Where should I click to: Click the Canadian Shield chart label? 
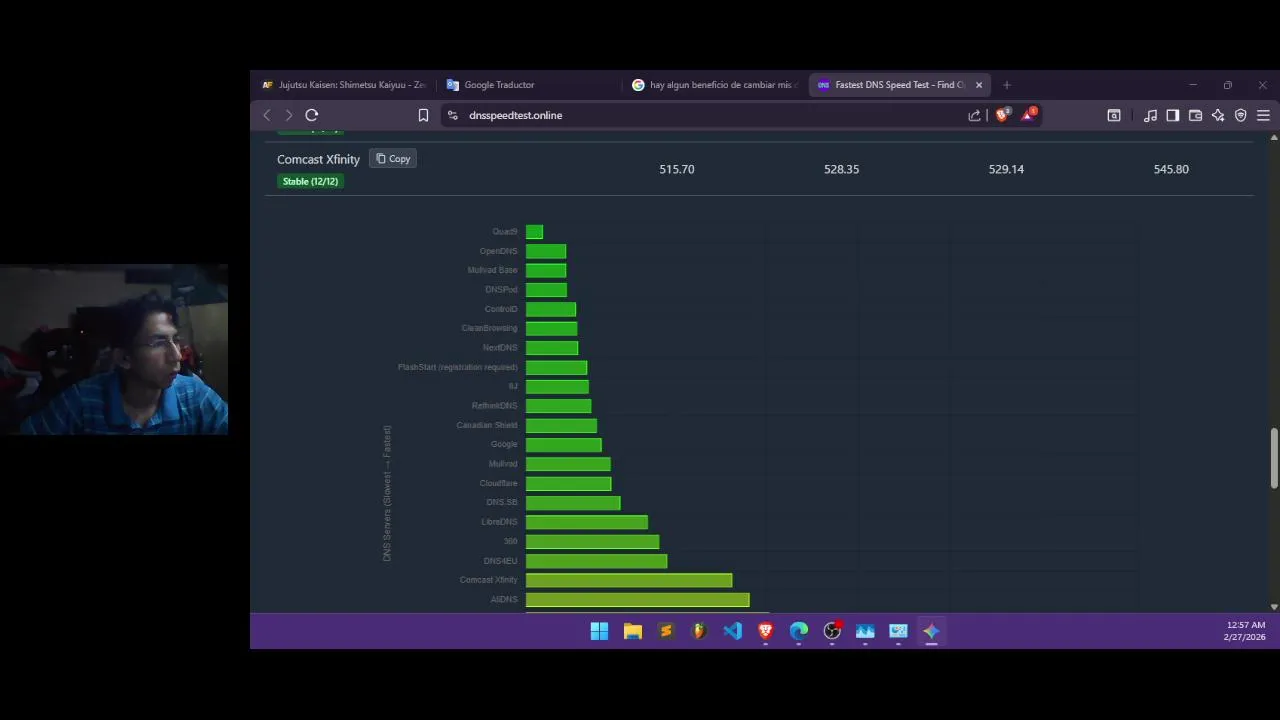pos(487,425)
